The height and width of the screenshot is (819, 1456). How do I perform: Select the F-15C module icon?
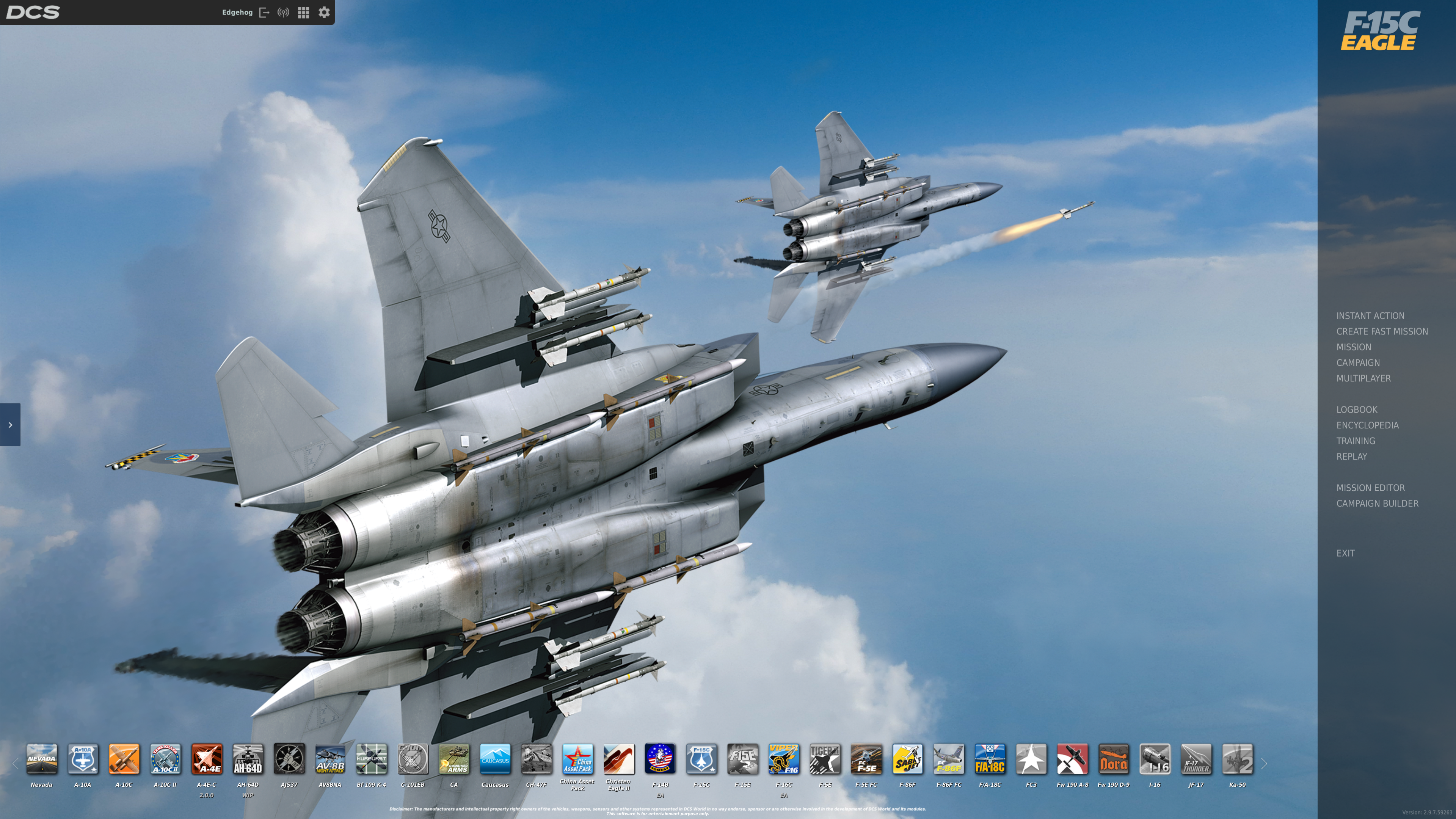701,758
